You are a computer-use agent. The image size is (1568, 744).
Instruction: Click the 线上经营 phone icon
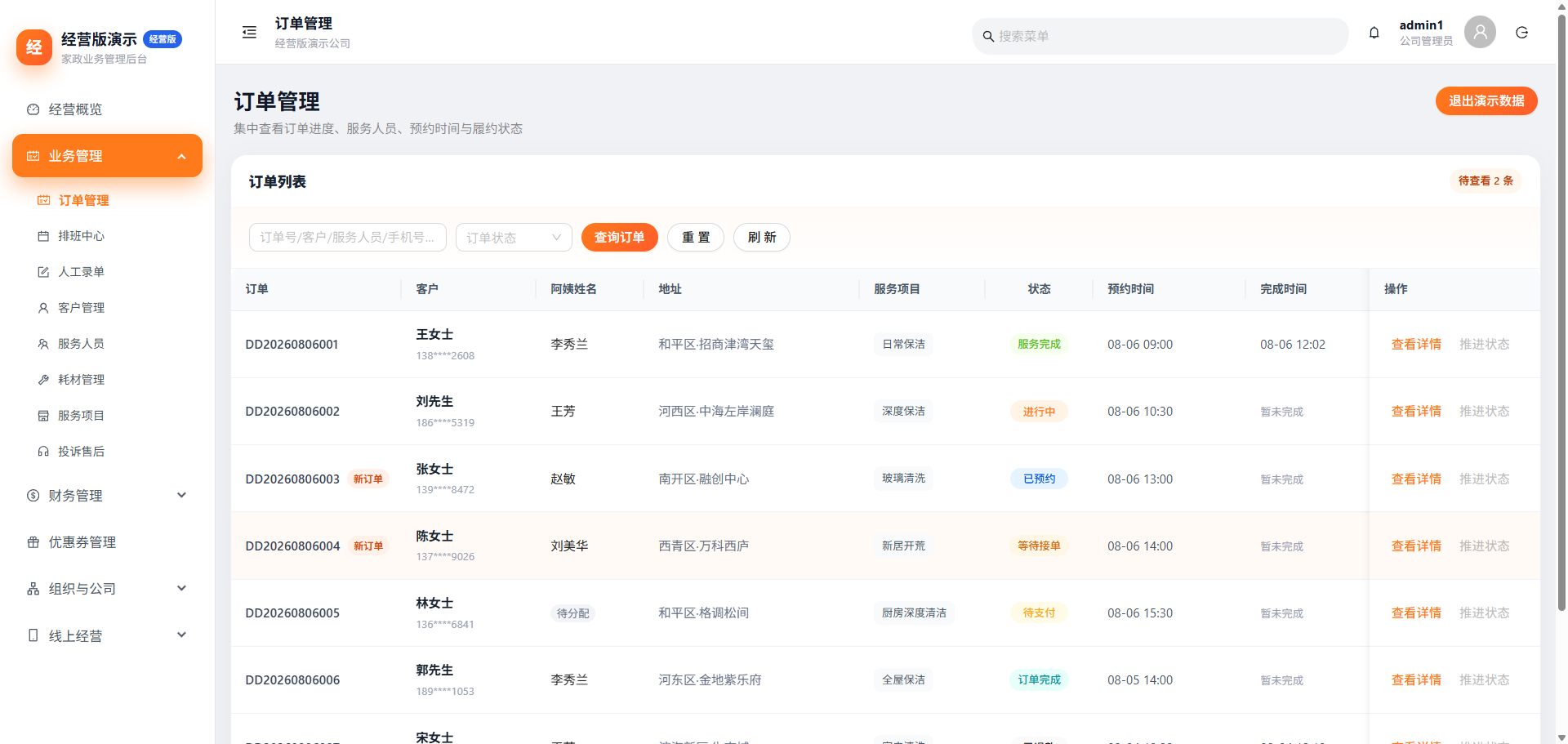tap(33, 635)
